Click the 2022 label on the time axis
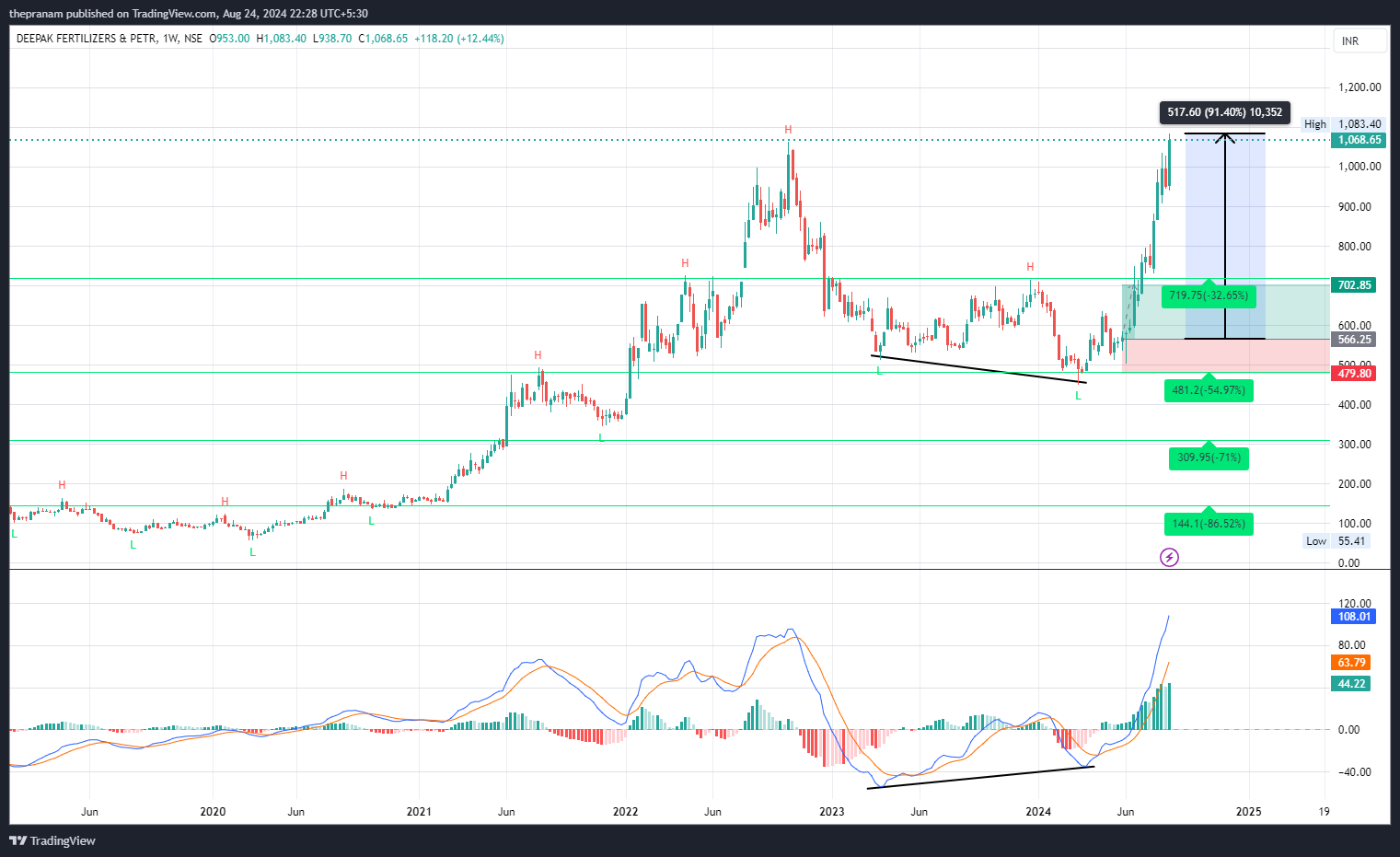Image resolution: width=1400 pixels, height=857 pixels. click(x=625, y=812)
